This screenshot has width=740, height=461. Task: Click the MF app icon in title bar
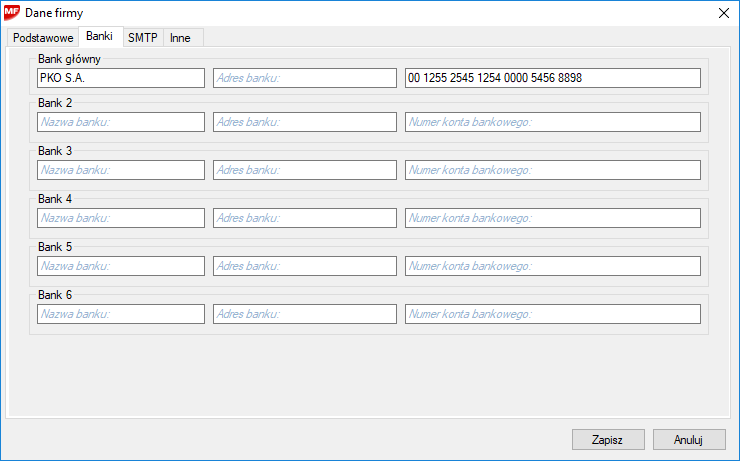[13, 13]
